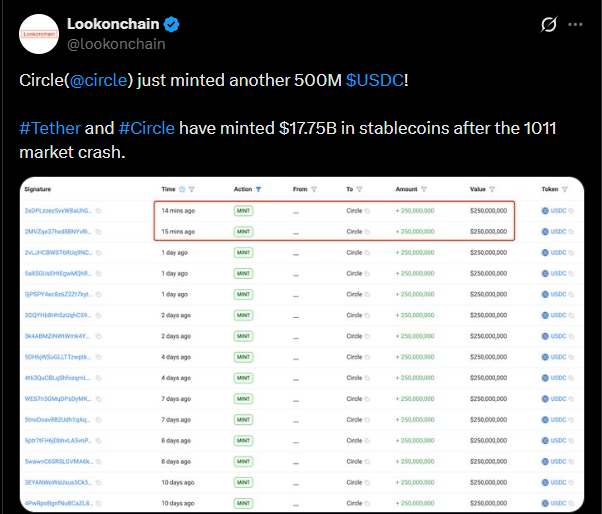Click the Grok icon at top right

pyautogui.click(x=548, y=24)
